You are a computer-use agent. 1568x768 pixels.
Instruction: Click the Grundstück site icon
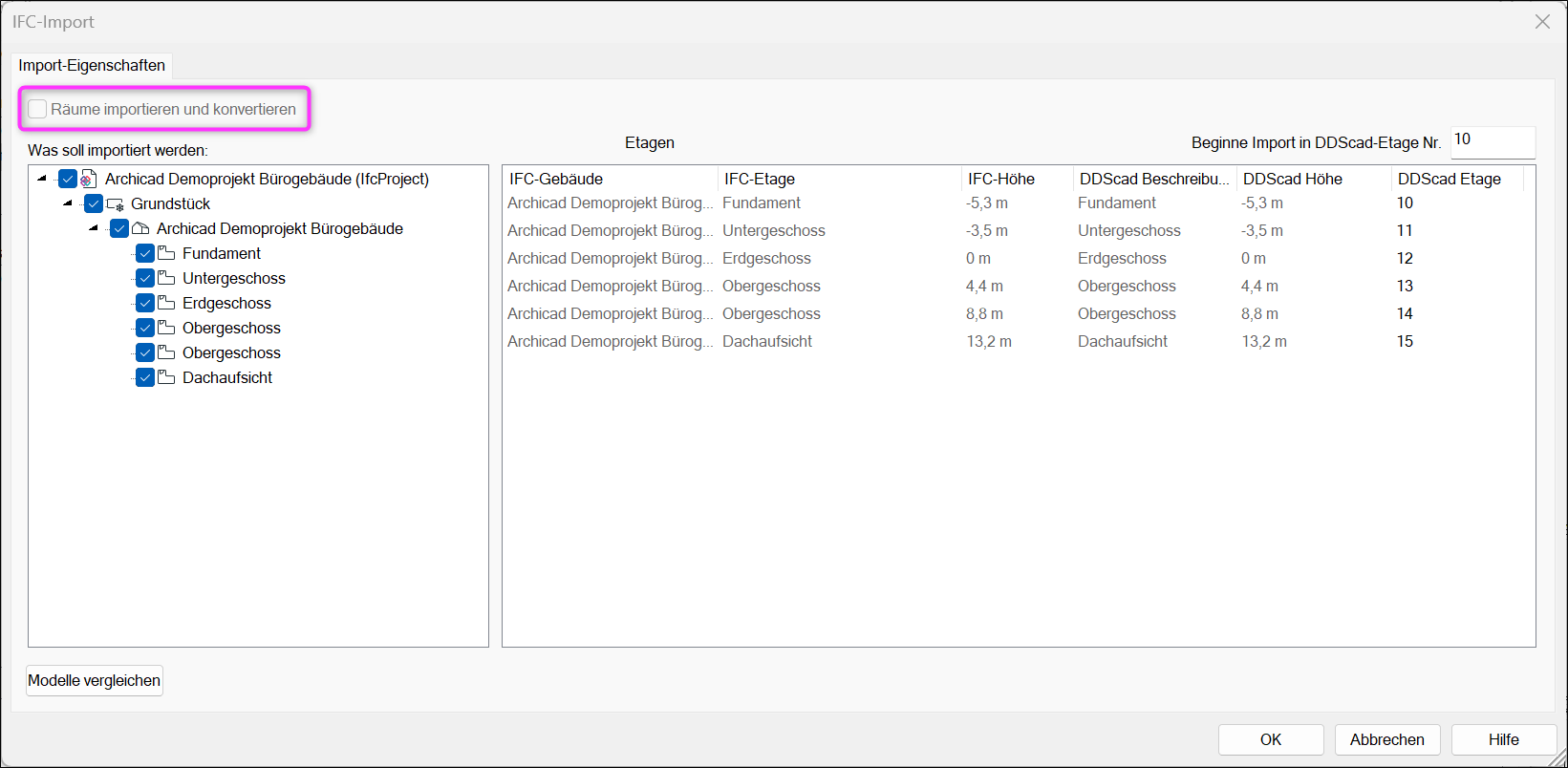tap(115, 203)
